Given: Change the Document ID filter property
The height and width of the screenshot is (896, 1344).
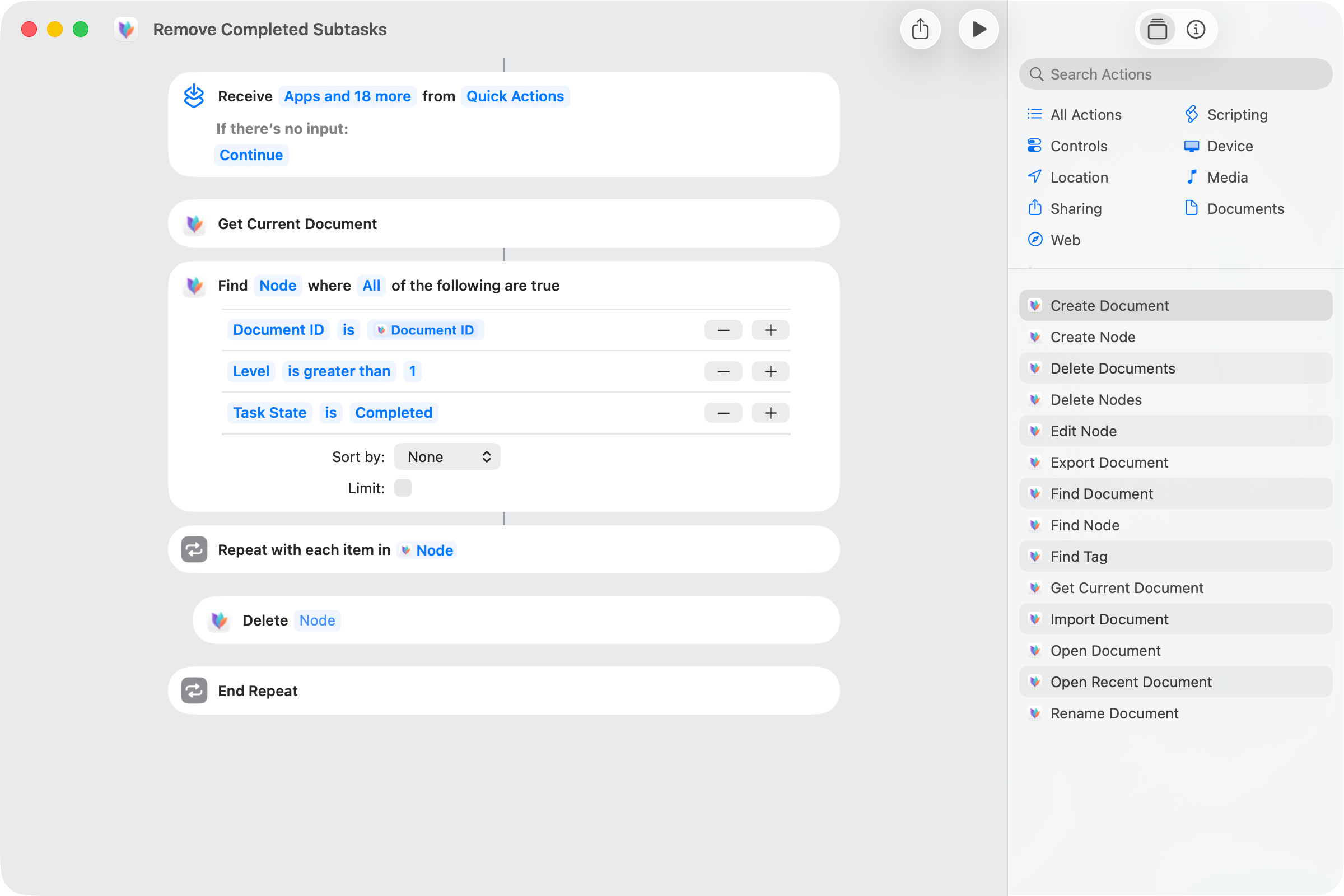Looking at the screenshot, I should coord(278,330).
